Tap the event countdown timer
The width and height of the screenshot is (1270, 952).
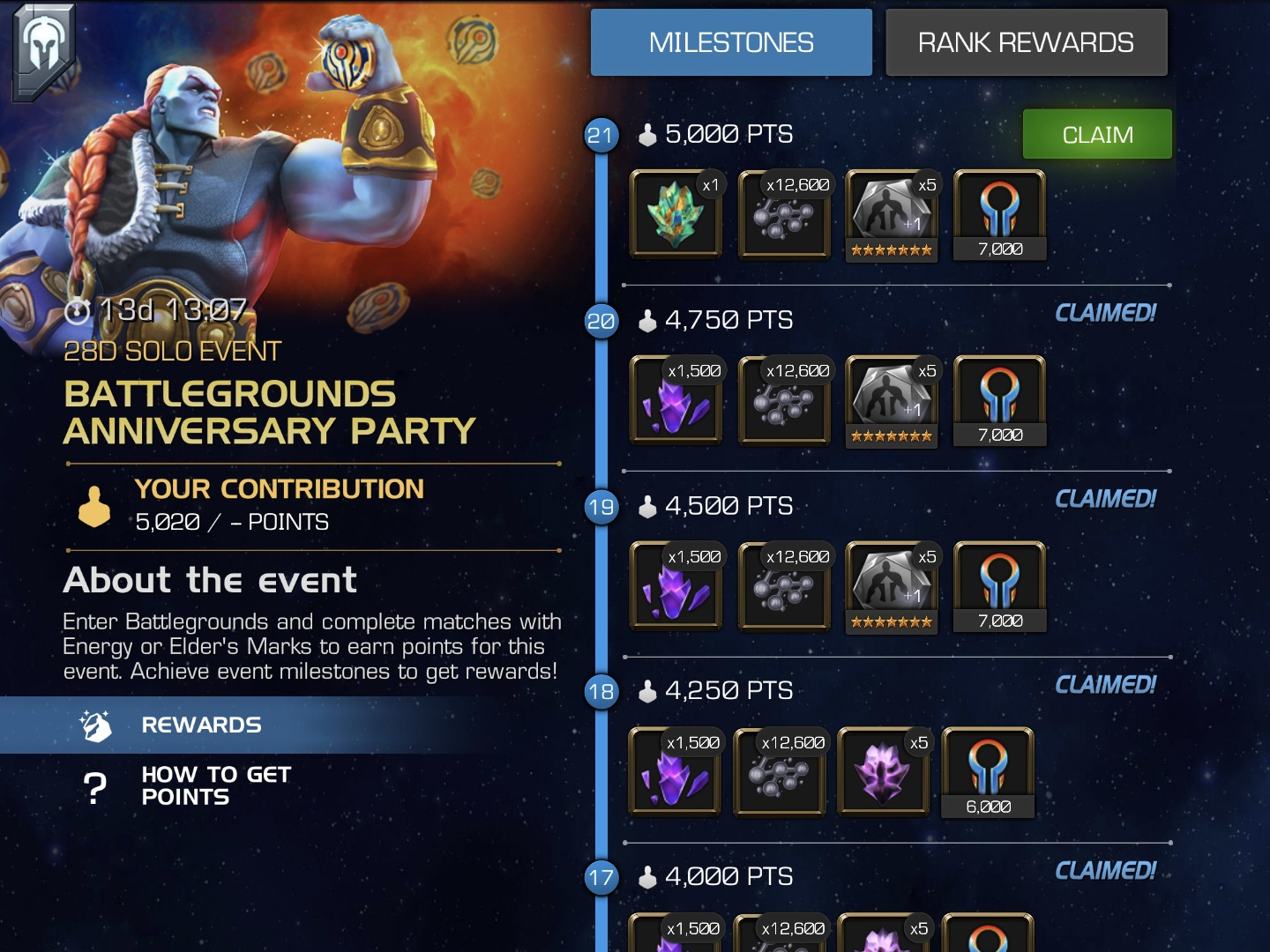tap(156, 310)
